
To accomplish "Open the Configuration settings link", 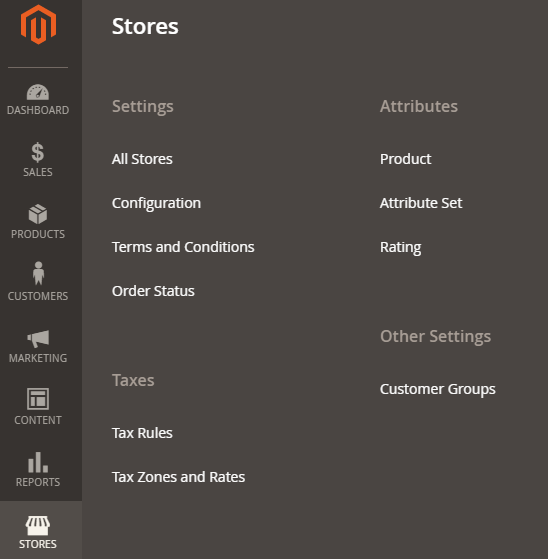I will point(156,203).
